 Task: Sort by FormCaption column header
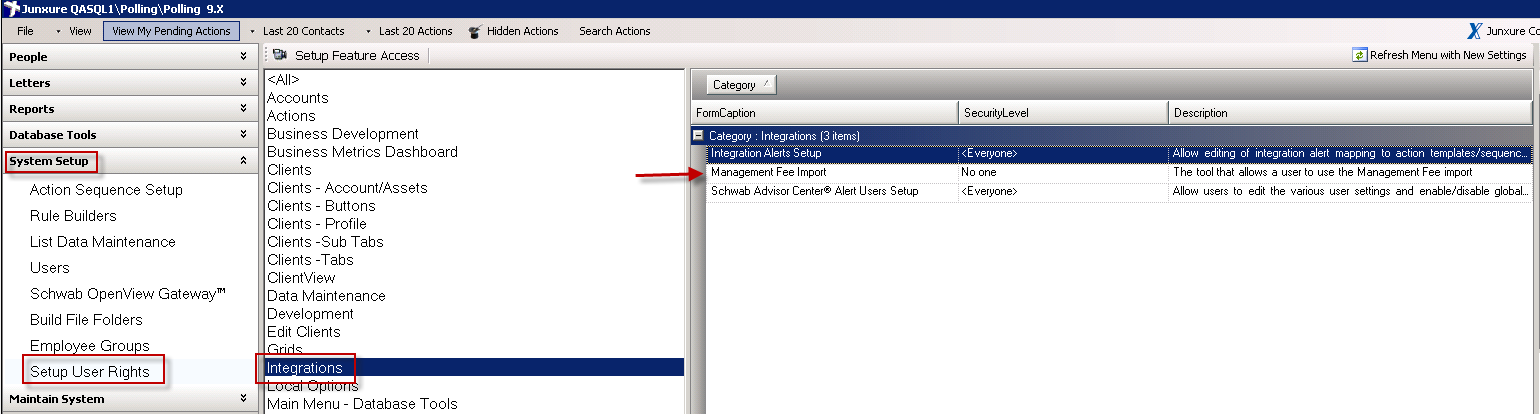(824, 113)
